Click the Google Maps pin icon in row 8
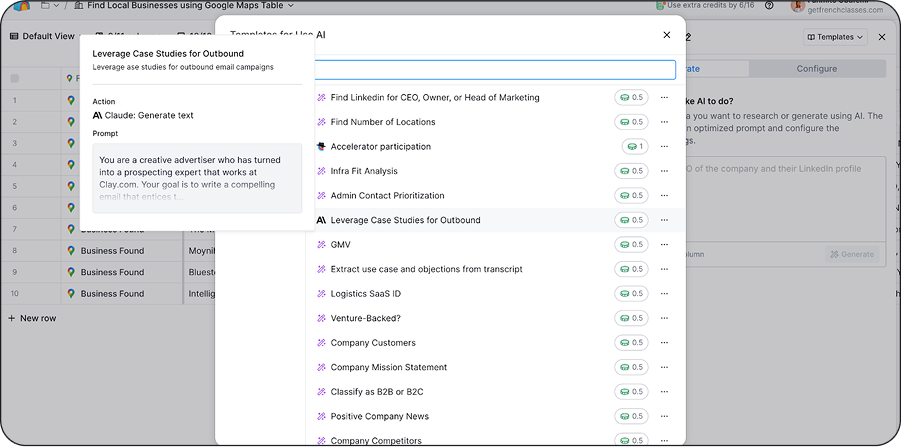Screen dimensions: 901x447 pyautogui.click(x=71, y=251)
